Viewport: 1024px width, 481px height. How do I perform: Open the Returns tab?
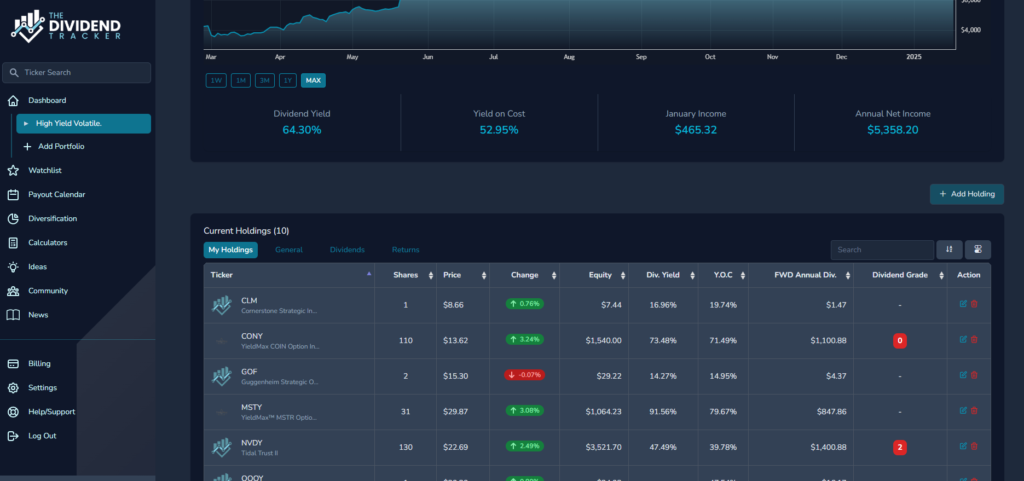(x=405, y=249)
